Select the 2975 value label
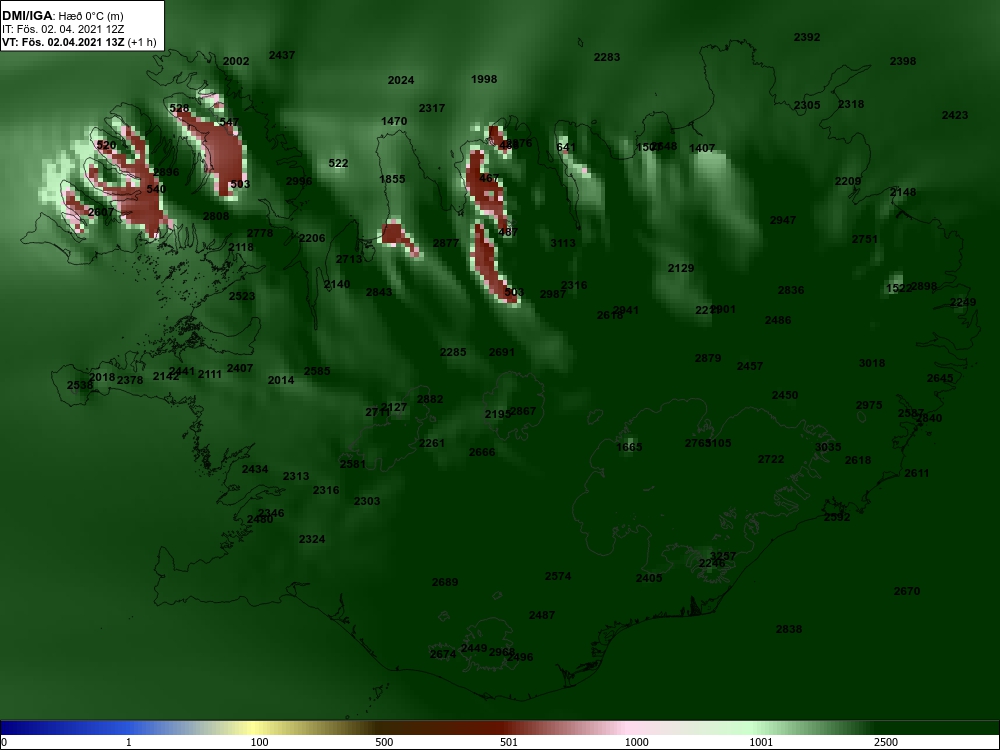 [x=869, y=405]
